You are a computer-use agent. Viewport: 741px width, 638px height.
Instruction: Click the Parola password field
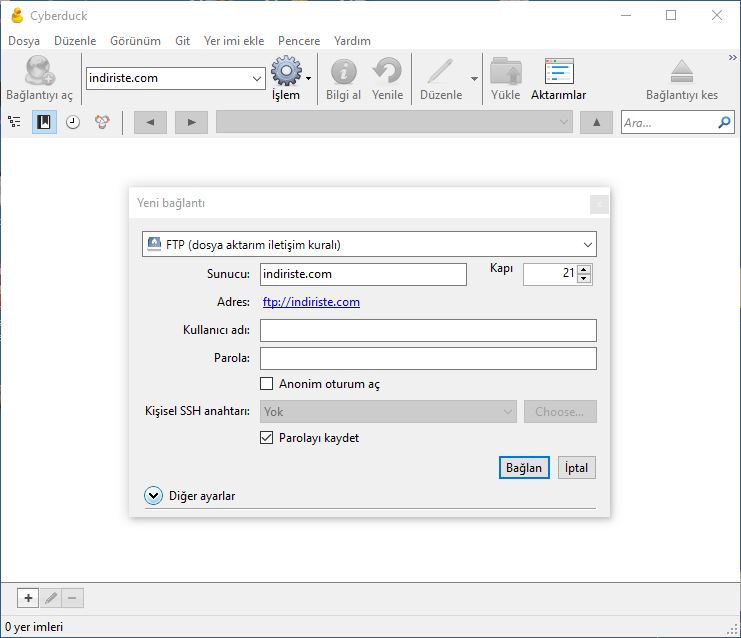(428, 358)
